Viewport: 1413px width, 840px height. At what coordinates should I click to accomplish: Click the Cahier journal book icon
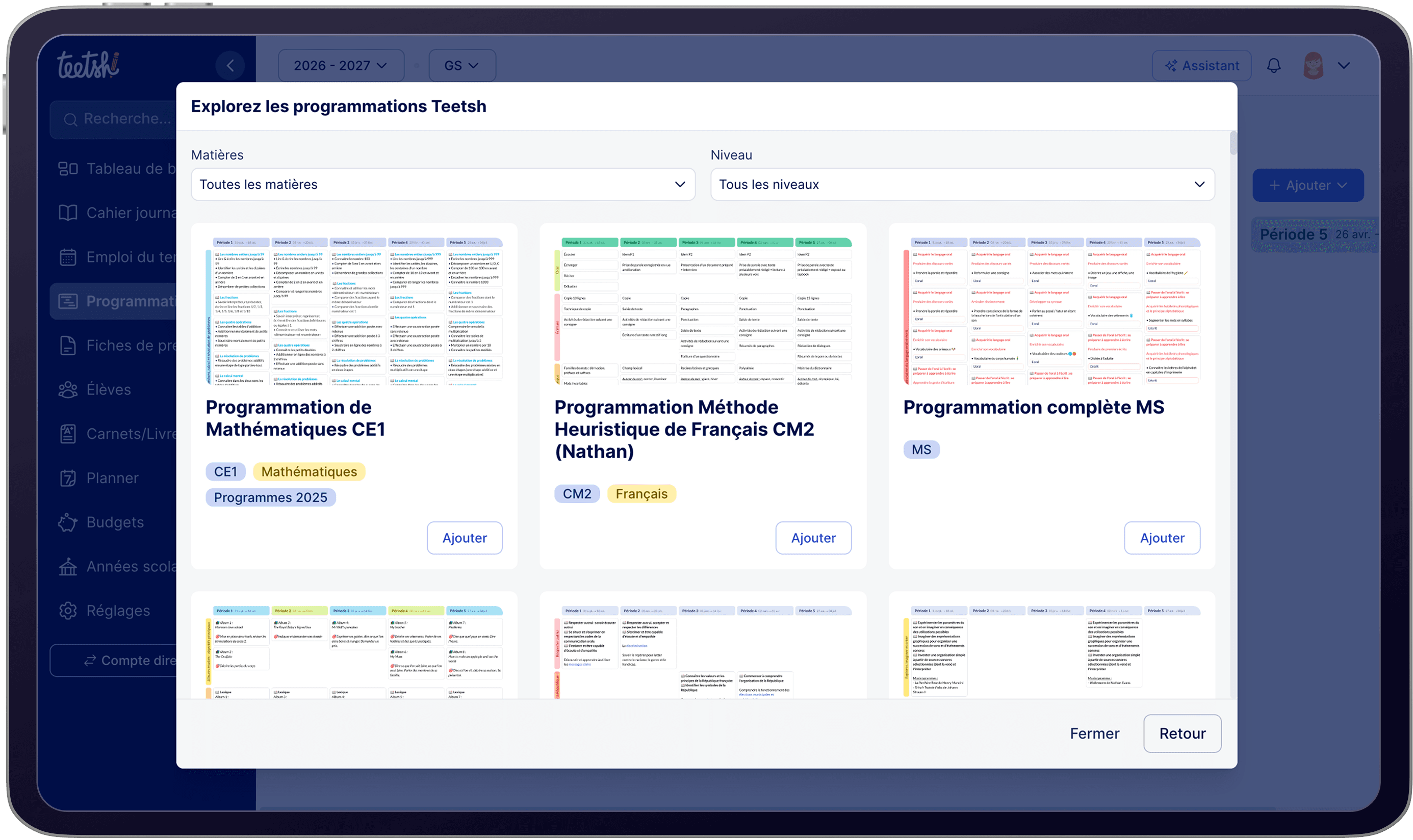(x=68, y=213)
